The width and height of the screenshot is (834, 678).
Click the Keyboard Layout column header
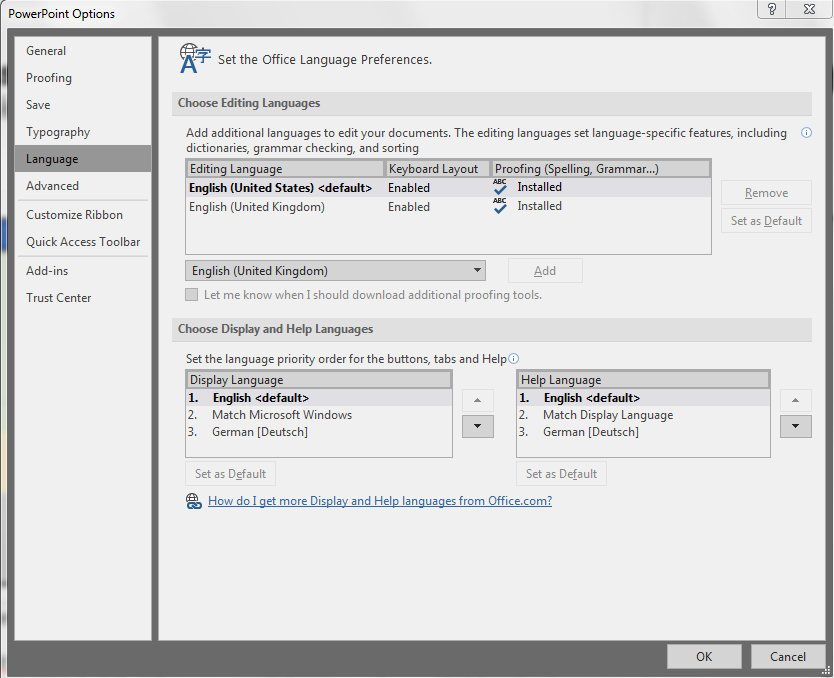(x=438, y=169)
